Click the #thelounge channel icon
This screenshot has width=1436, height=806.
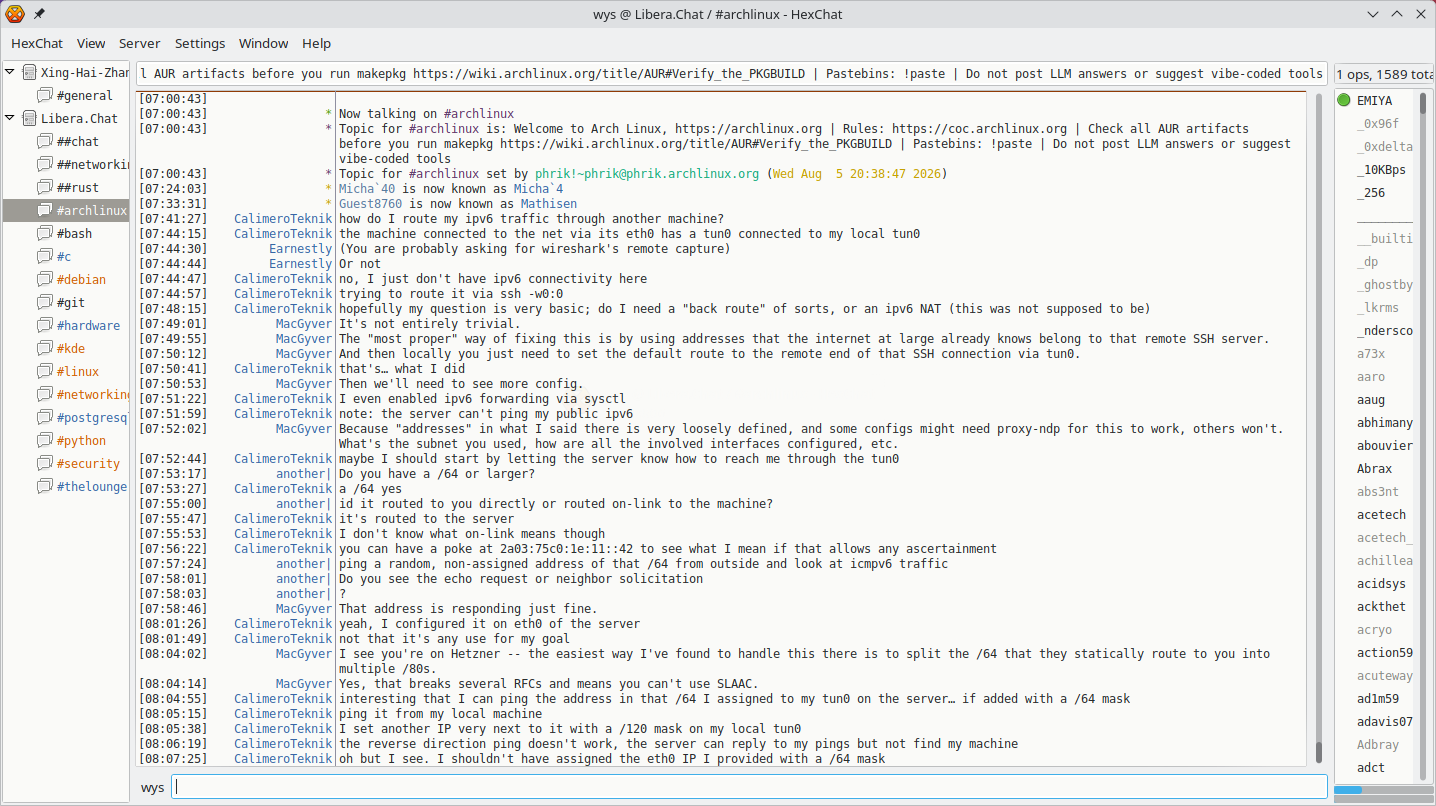[45, 487]
